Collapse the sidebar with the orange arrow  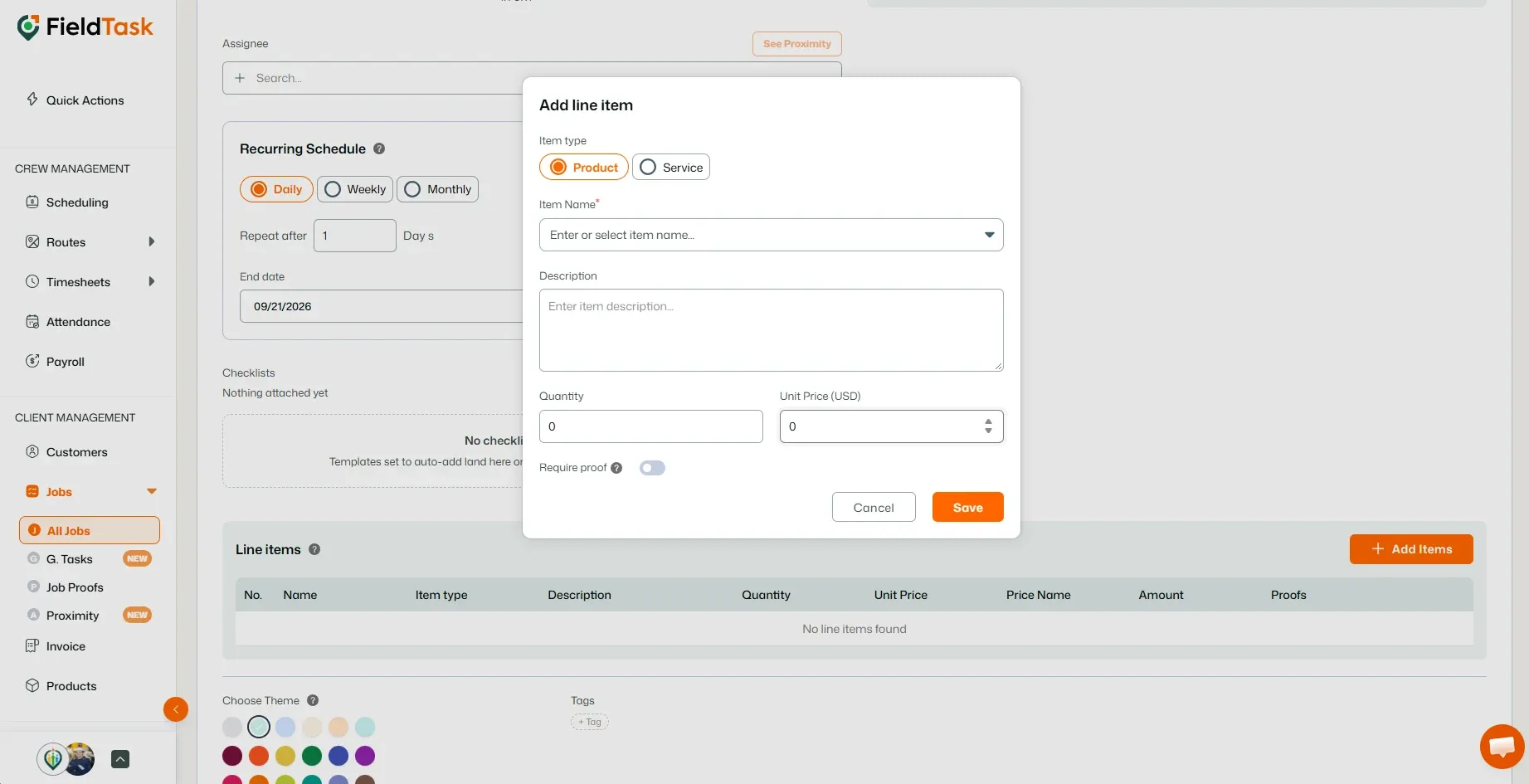(176, 709)
